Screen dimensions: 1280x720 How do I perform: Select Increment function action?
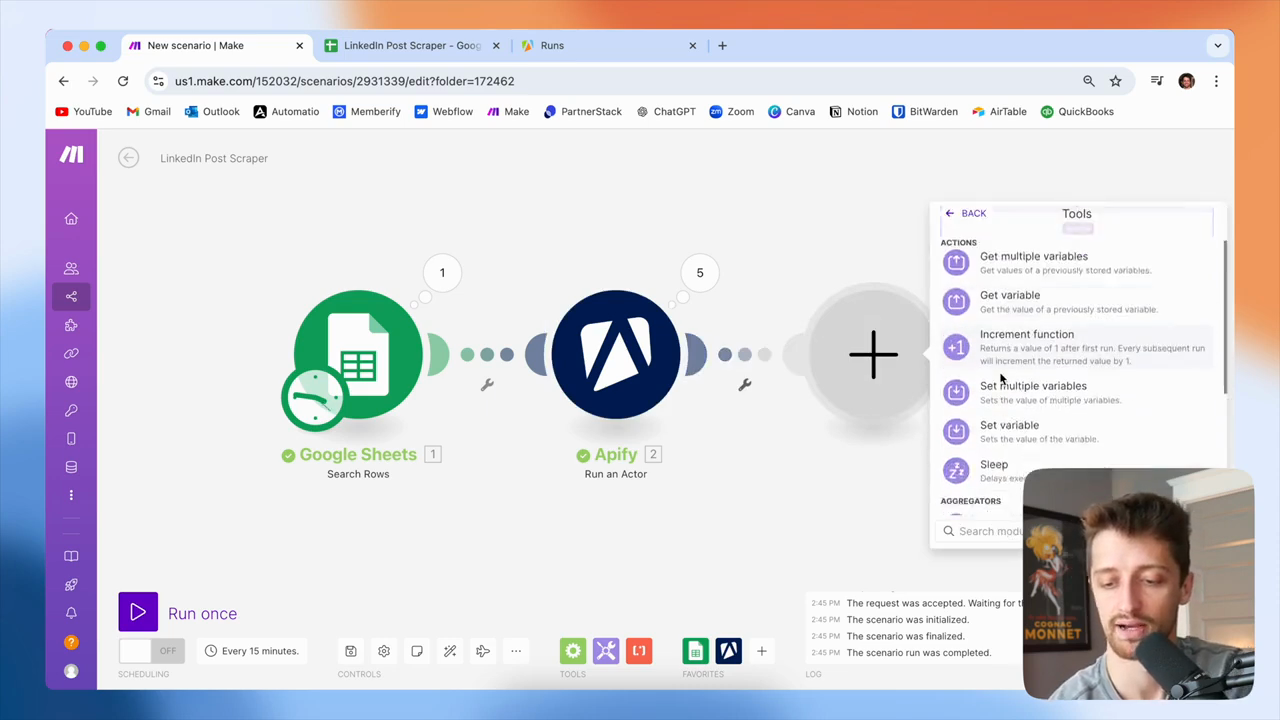point(1076,347)
